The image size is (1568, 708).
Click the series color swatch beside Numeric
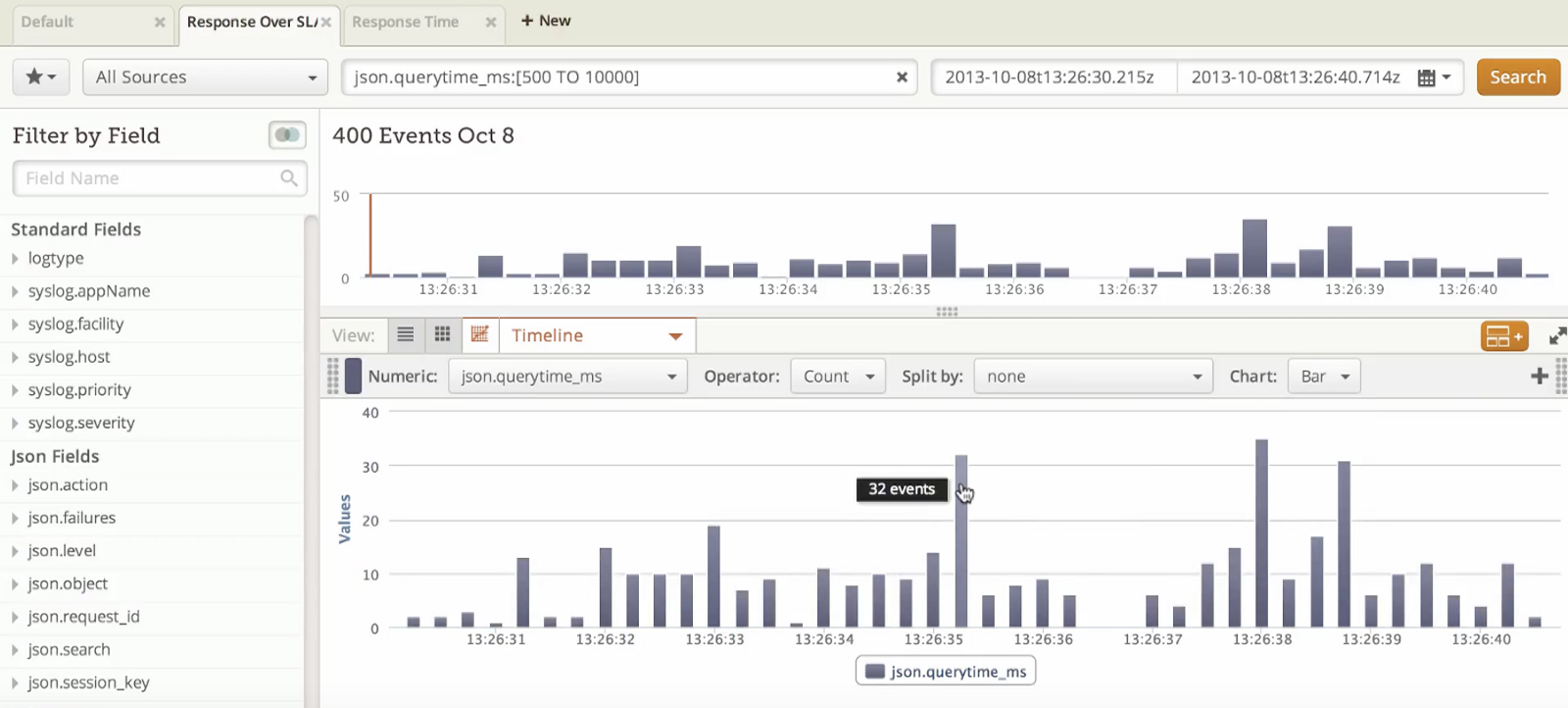[353, 377]
